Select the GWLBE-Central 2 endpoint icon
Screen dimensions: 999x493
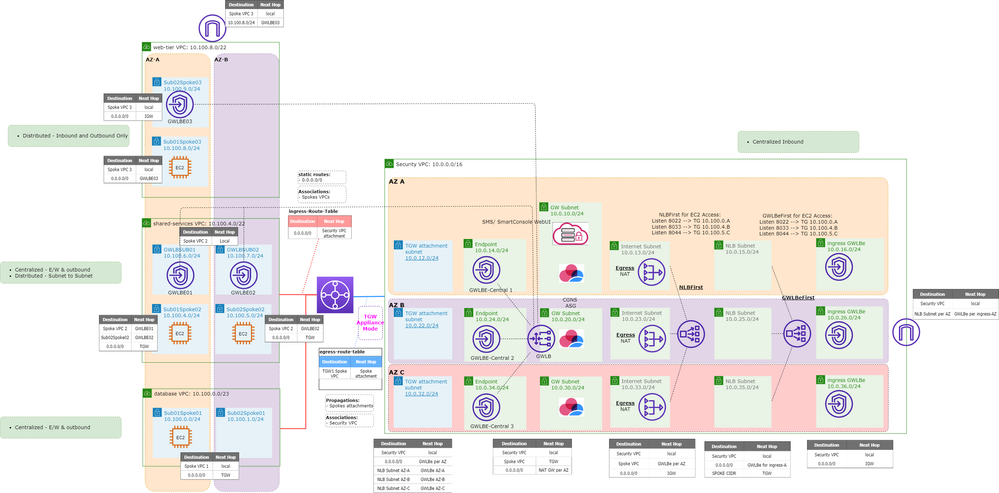click(487, 338)
